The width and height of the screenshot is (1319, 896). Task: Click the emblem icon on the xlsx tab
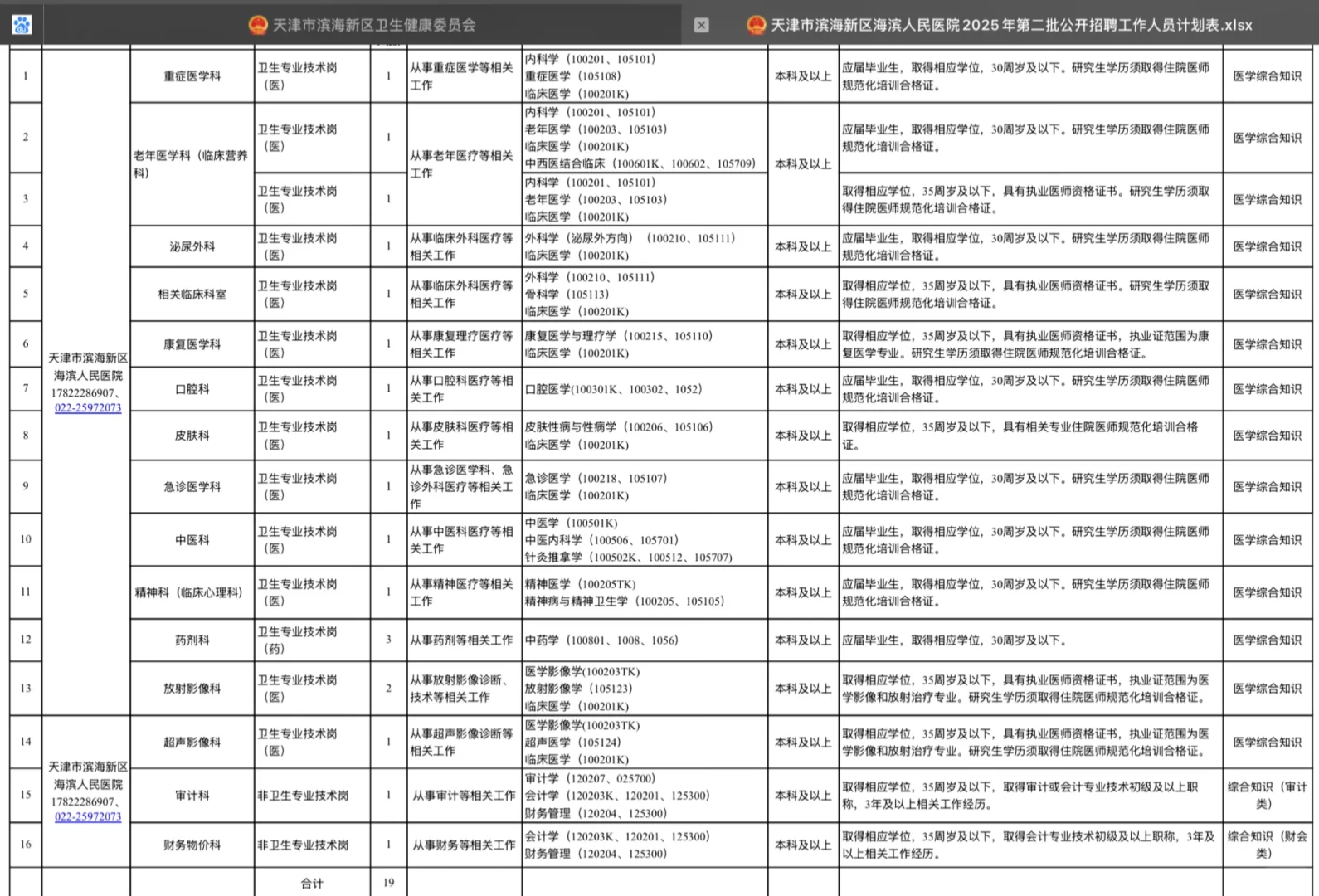click(x=756, y=25)
